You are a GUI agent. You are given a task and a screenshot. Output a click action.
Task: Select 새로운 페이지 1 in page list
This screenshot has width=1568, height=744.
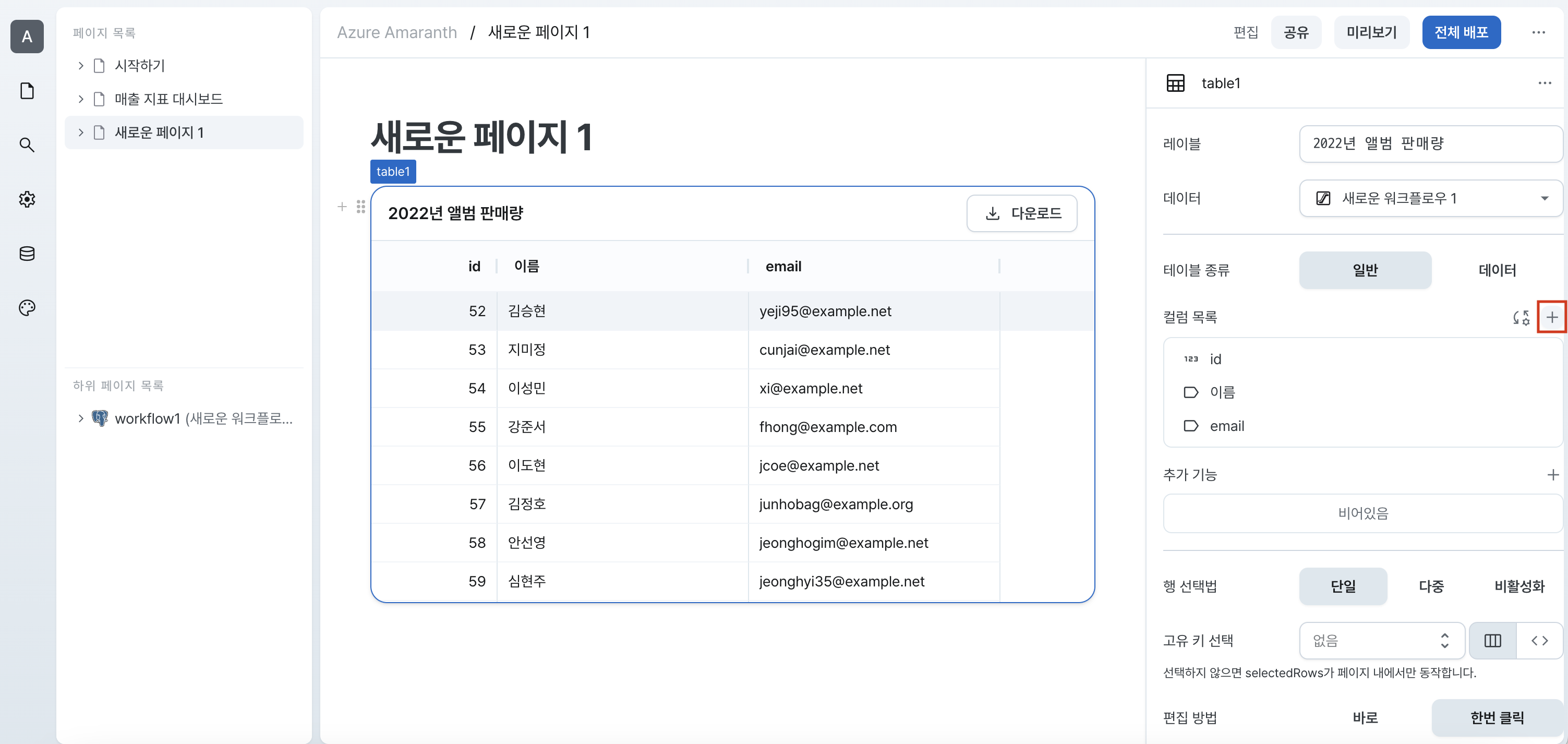click(184, 133)
